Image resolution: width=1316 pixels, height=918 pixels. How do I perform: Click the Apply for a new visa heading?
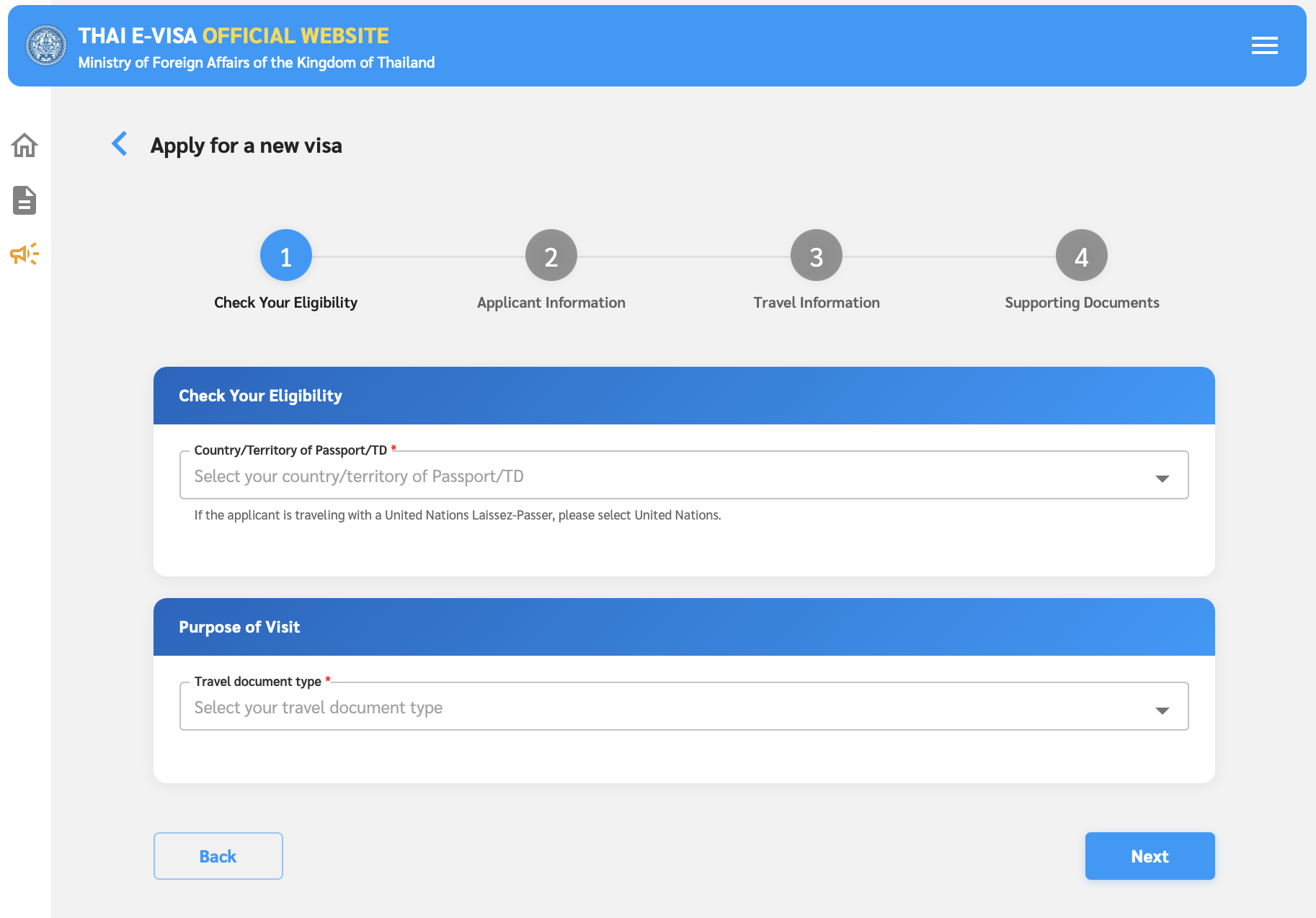tap(246, 146)
